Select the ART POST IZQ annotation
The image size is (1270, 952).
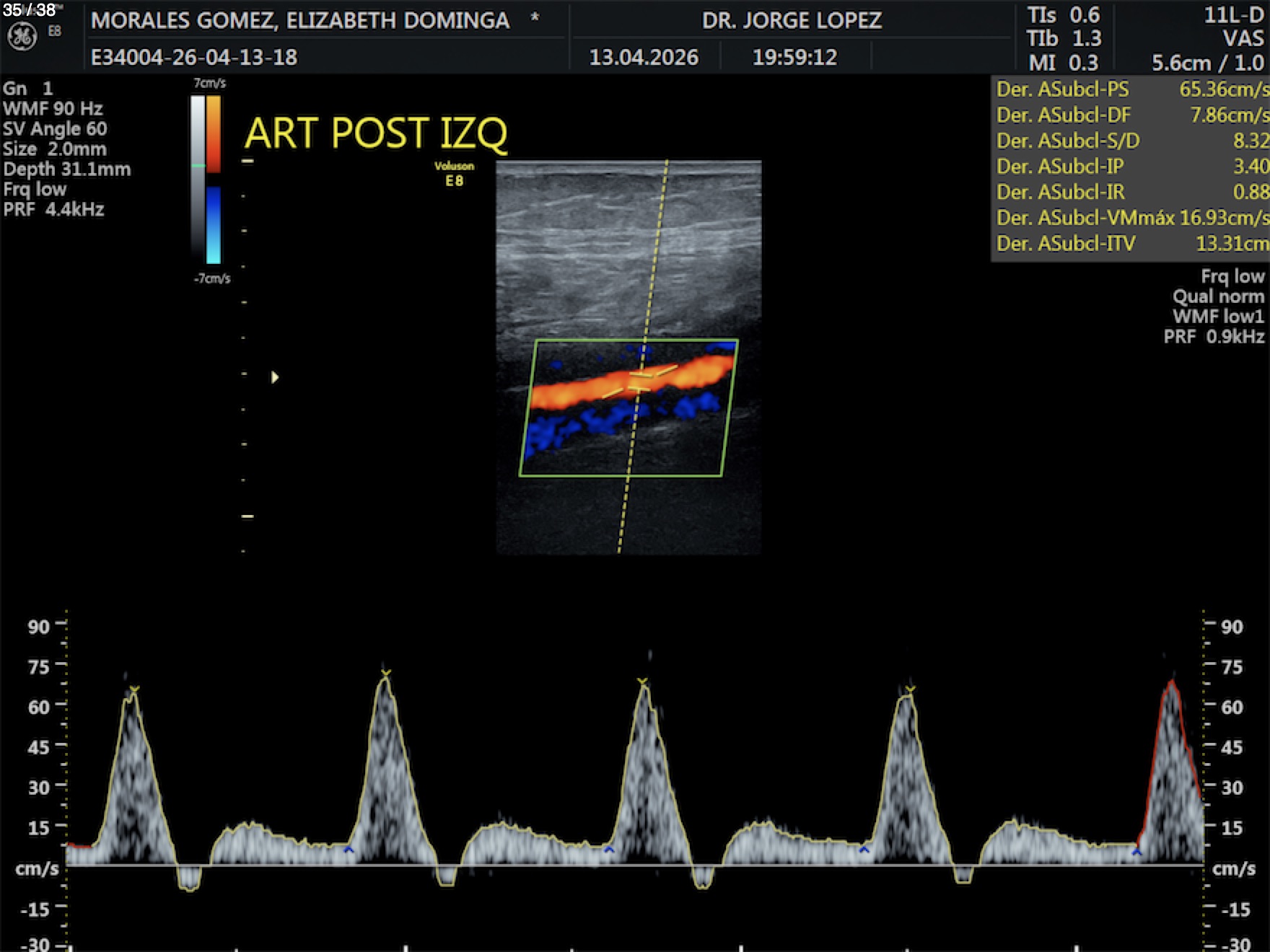point(375,133)
